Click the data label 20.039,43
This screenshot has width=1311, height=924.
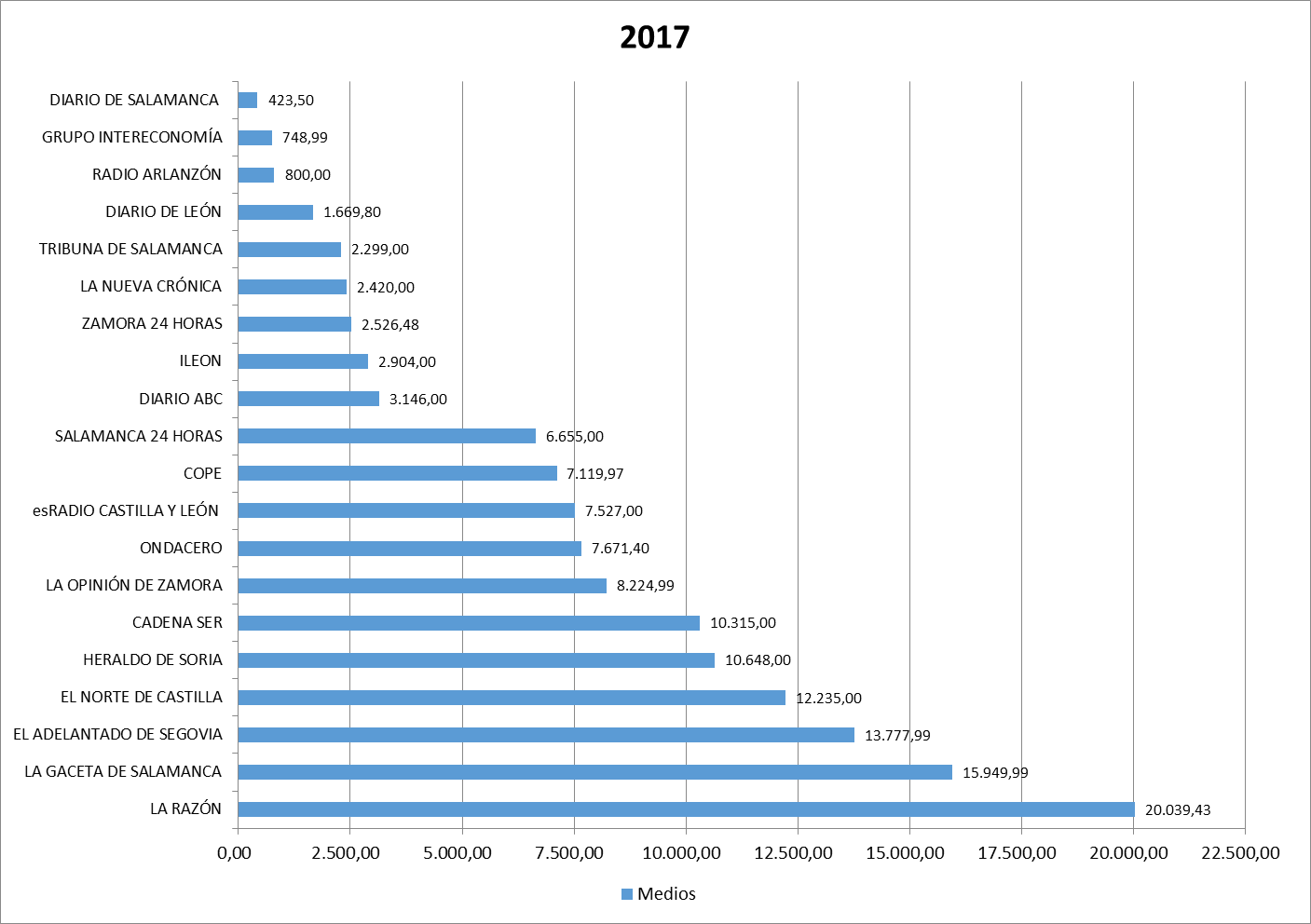coord(1178,810)
